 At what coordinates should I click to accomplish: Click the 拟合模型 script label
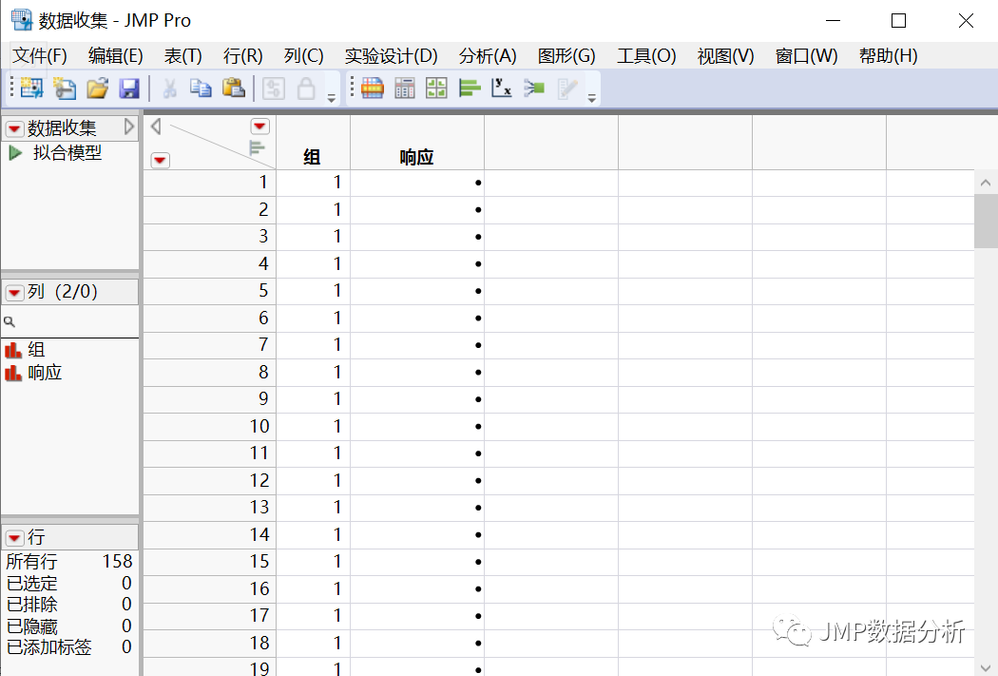(x=67, y=153)
